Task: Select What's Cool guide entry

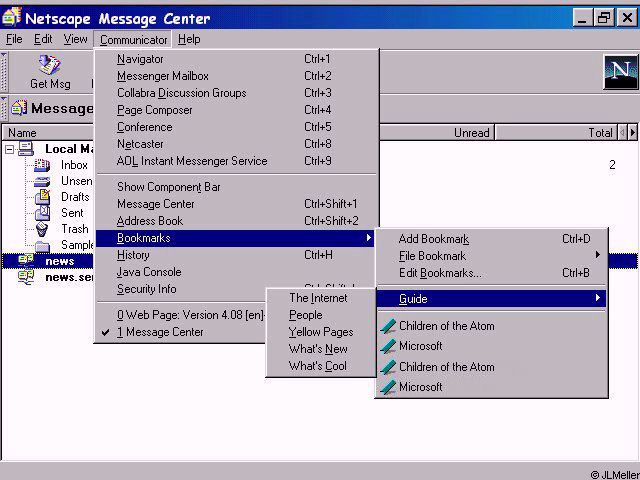Action: tap(320, 366)
